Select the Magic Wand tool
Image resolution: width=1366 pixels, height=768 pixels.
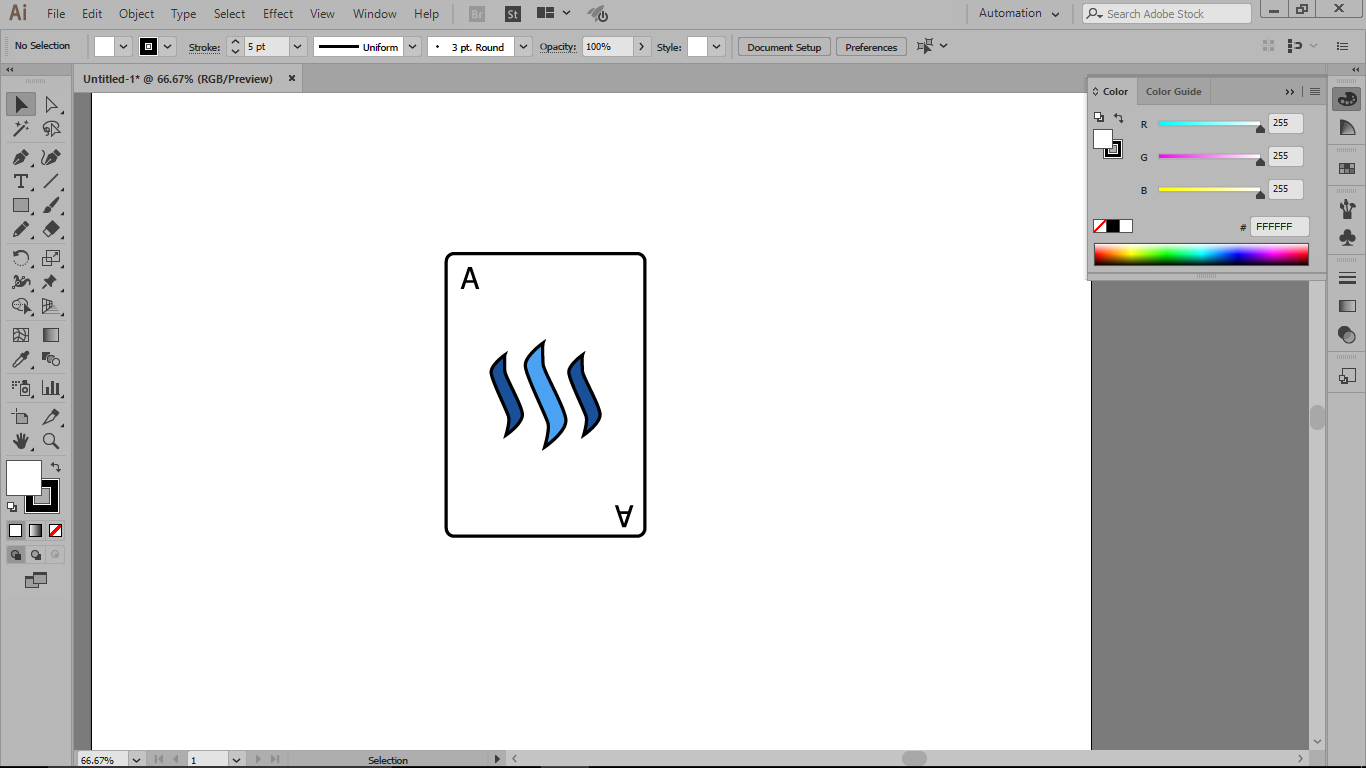(x=21, y=129)
